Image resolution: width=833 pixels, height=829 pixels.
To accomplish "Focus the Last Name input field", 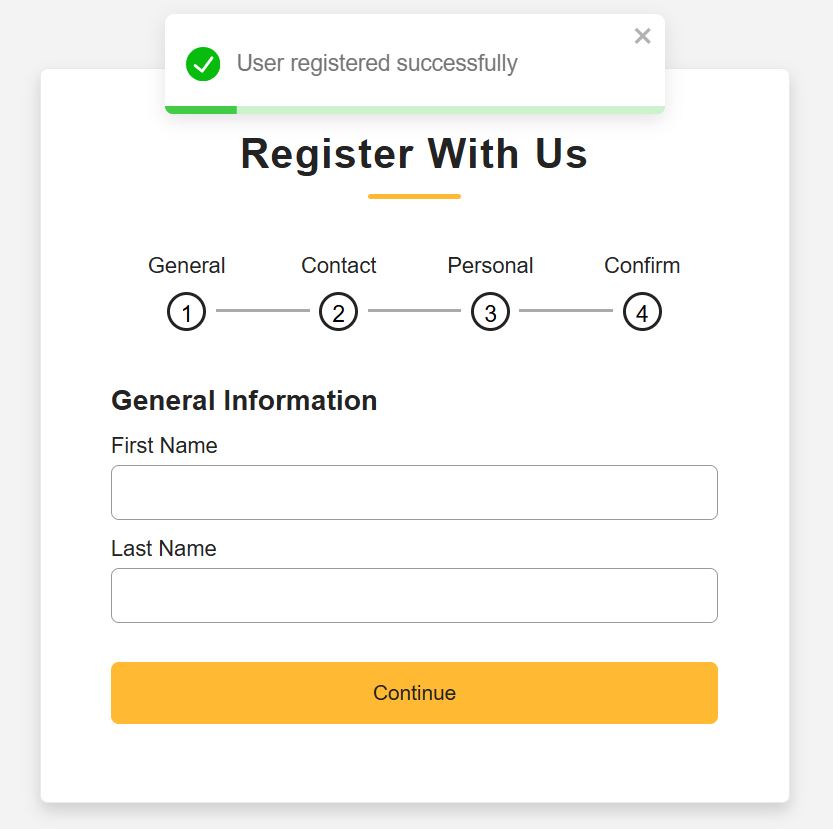I will pyautogui.click(x=414, y=595).
